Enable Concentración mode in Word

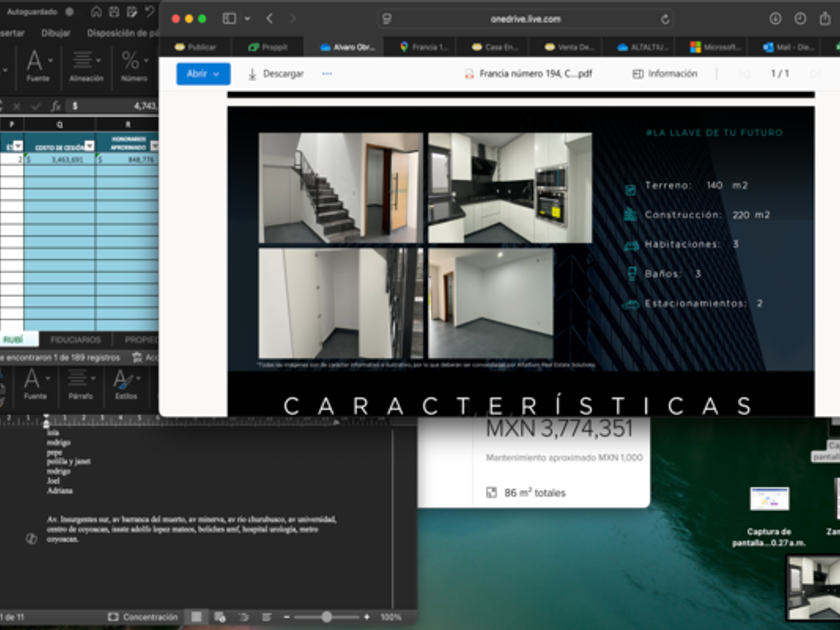[x=143, y=617]
